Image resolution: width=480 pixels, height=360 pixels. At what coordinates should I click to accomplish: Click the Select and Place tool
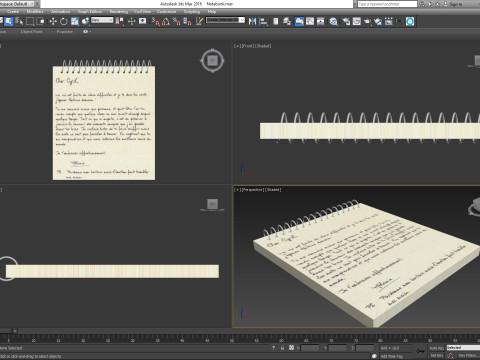click(x=86, y=22)
